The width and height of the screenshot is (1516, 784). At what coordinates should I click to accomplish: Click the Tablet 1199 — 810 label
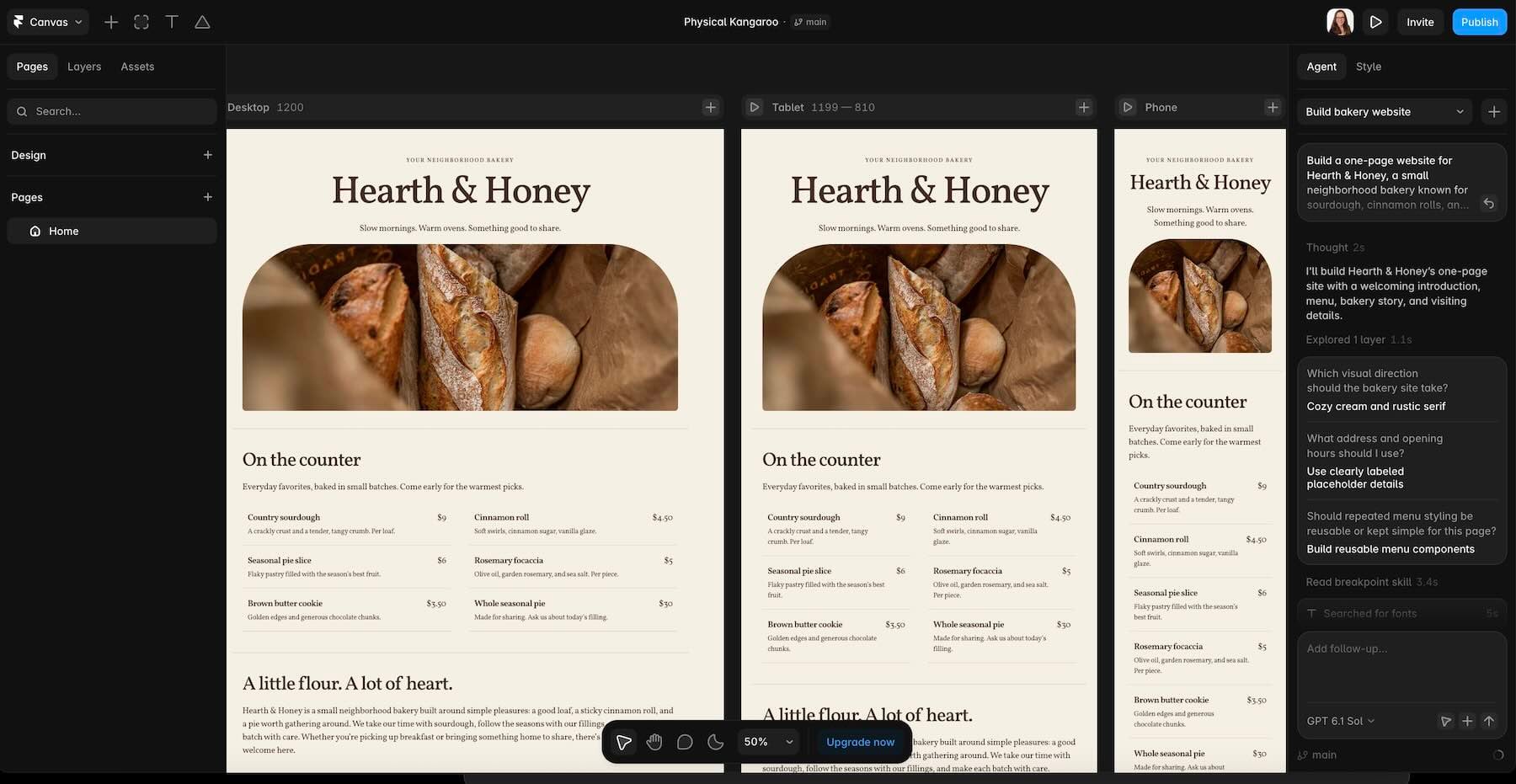click(823, 107)
